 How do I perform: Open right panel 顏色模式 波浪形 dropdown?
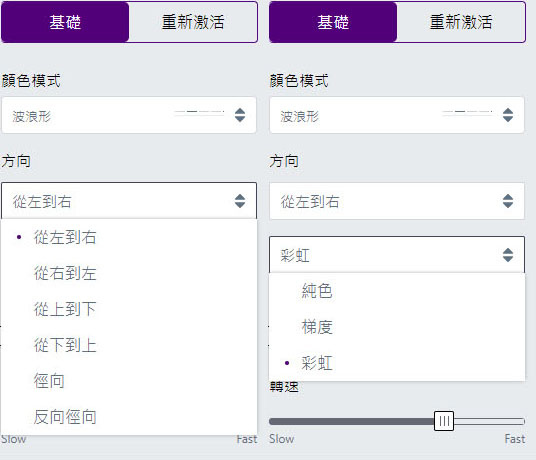[x=397, y=115]
